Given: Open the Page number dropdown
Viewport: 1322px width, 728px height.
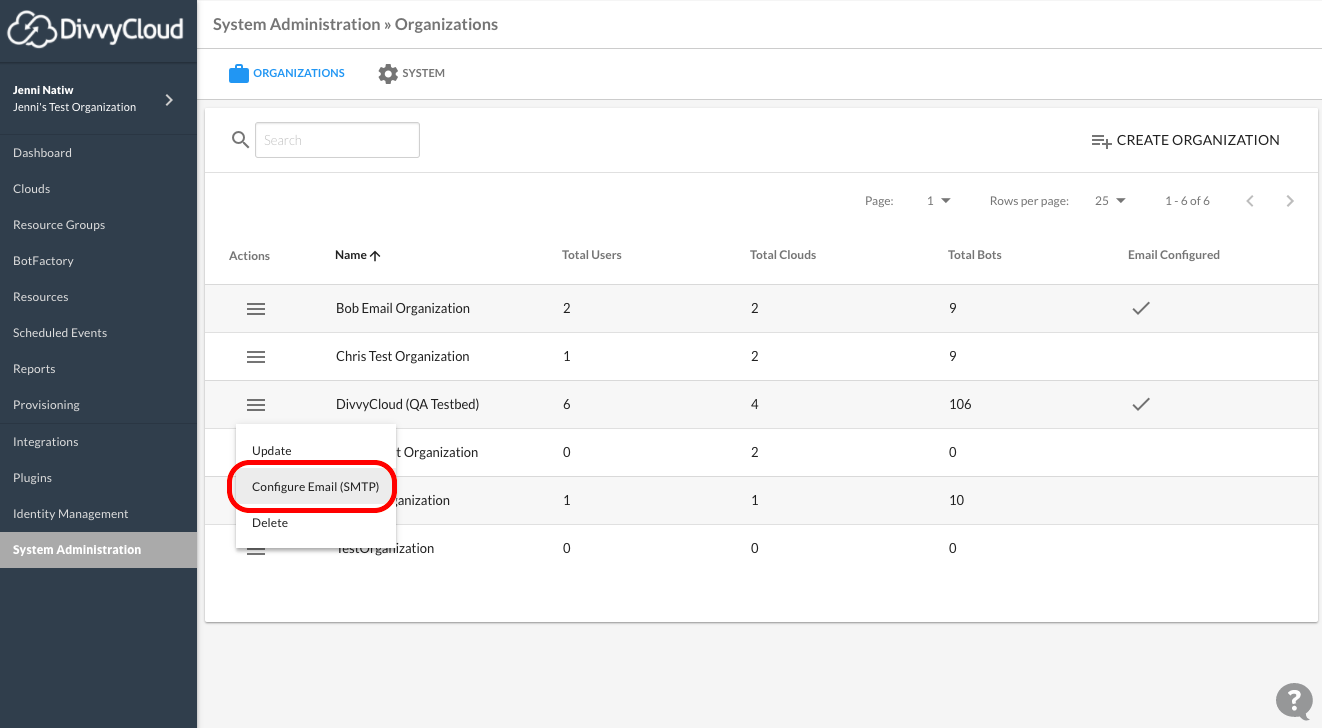Looking at the screenshot, I should pos(938,201).
